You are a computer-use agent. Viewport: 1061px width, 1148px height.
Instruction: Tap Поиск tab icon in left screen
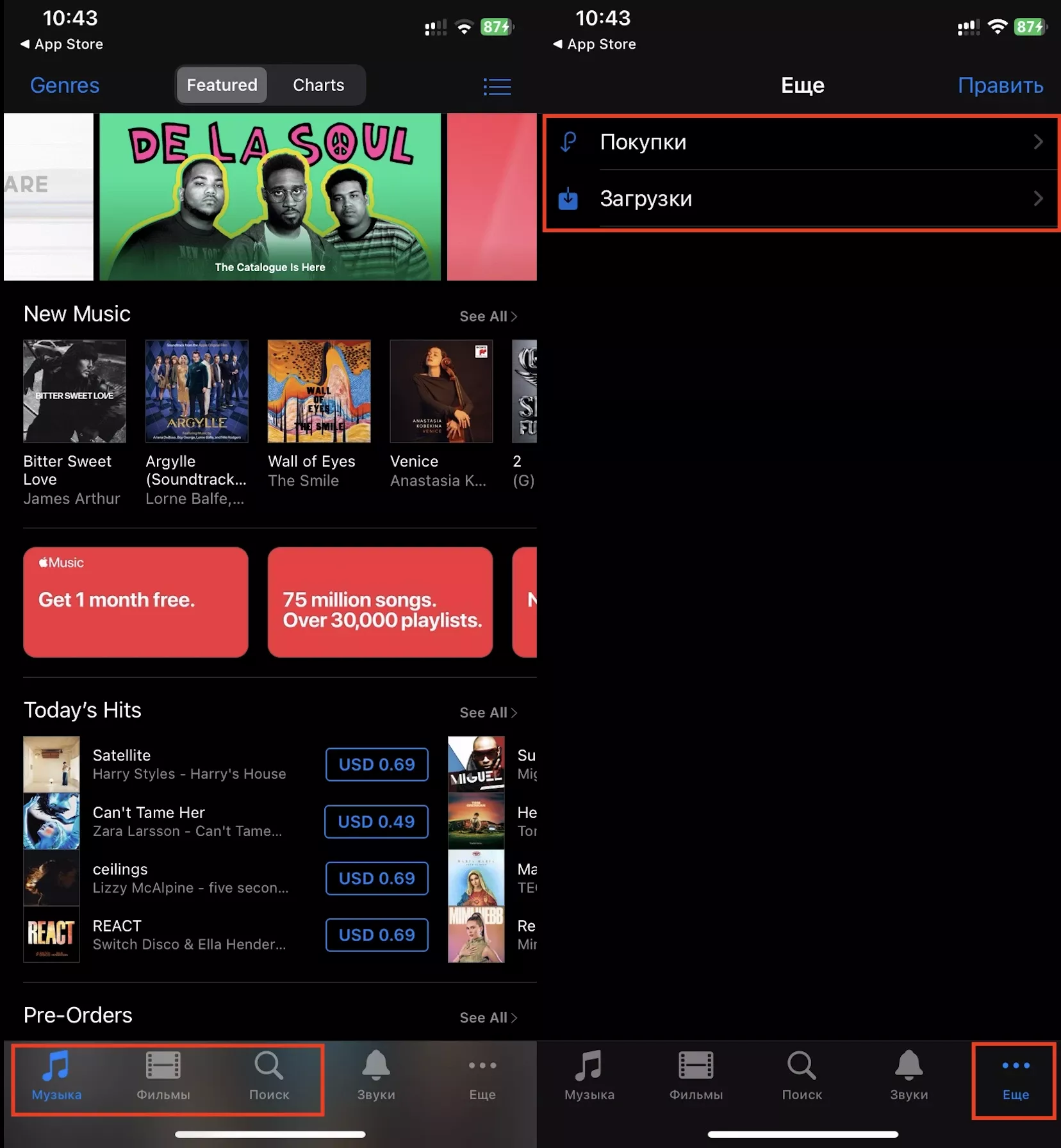[268, 1065]
